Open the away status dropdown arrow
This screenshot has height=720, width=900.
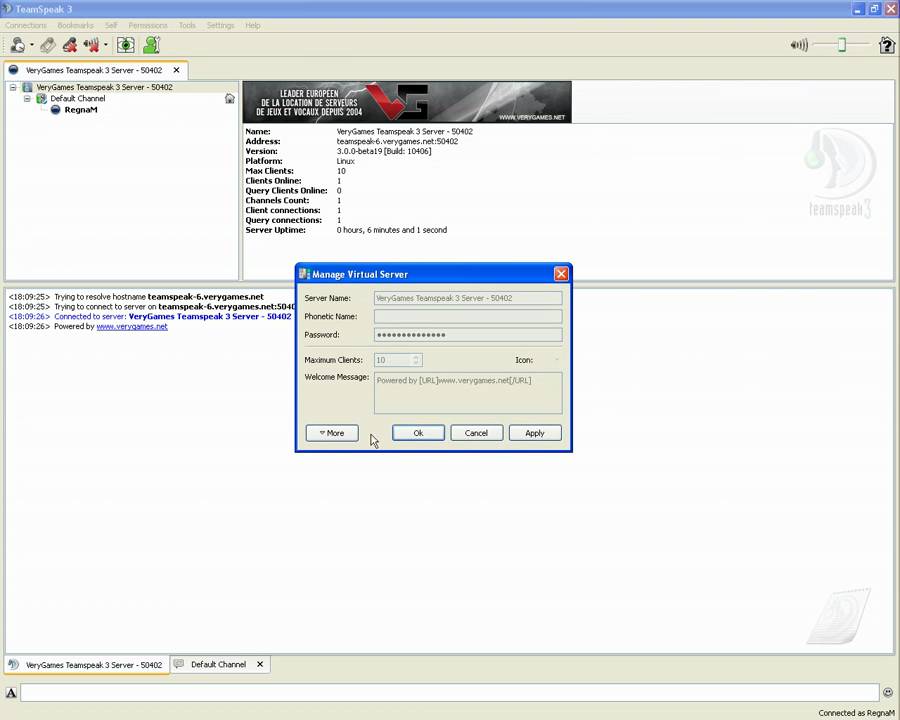point(32,45)
